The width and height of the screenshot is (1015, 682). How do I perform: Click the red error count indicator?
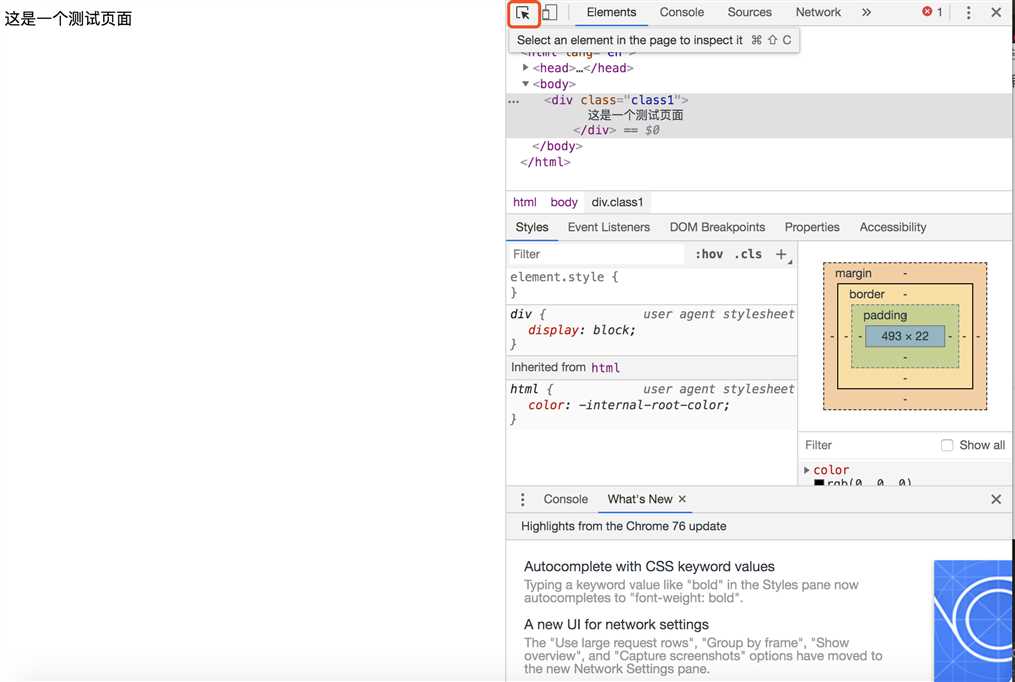tap(932, 12)
